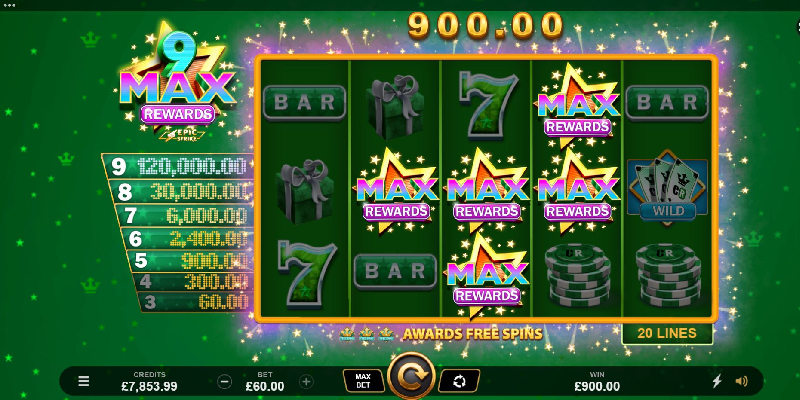
Task: Click the poker chip stack on the fifth reel
Action: [668, 276]
